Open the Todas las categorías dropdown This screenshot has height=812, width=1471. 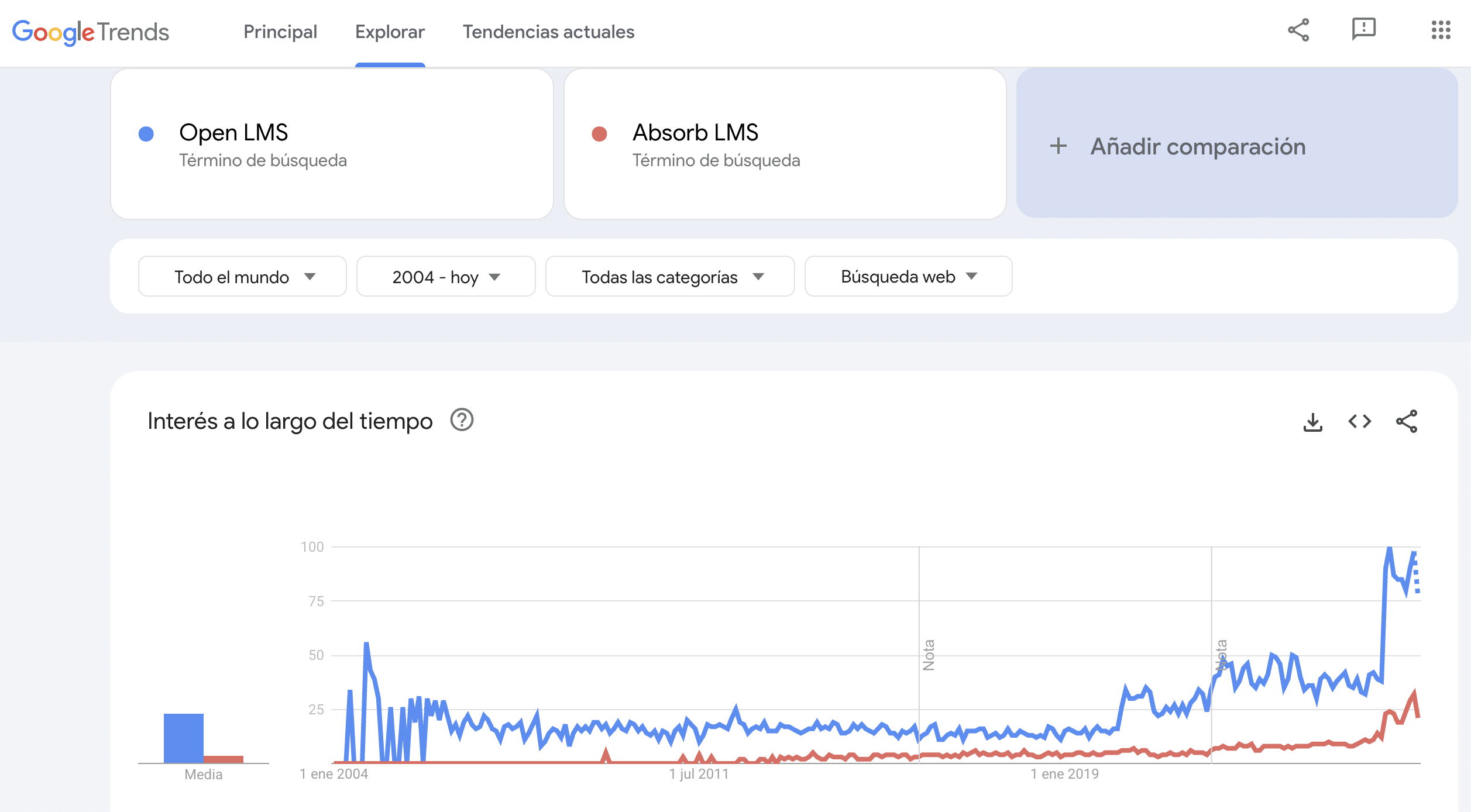[669, 276]
